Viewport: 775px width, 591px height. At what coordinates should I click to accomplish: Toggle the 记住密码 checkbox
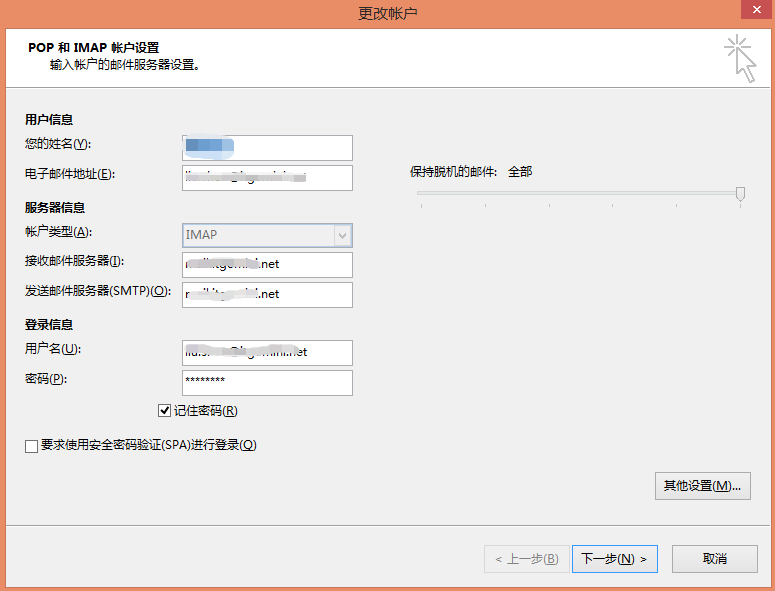click(x=165, y=411)
